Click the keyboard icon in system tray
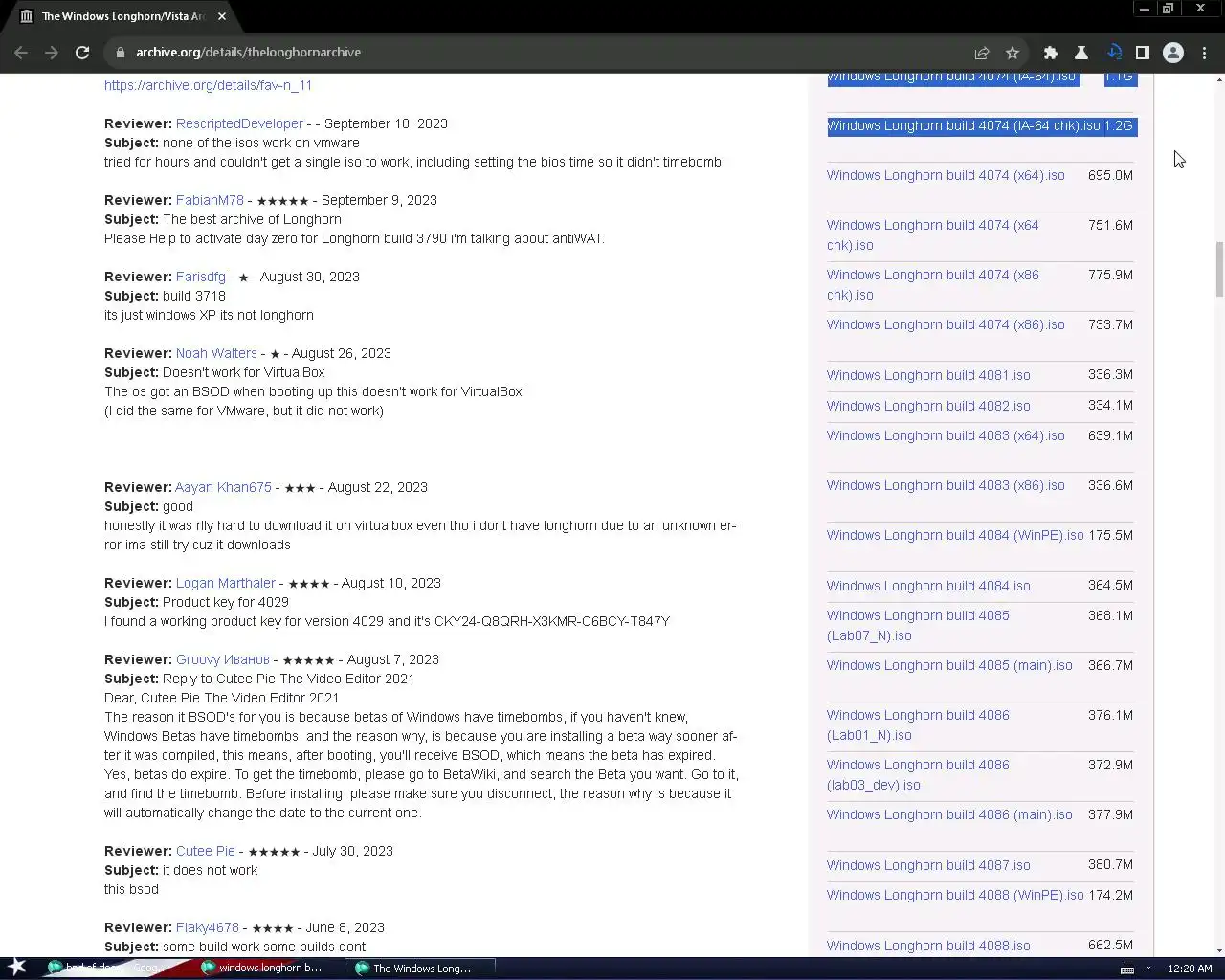This screenshot has height=980, width=1225. 1126,969
